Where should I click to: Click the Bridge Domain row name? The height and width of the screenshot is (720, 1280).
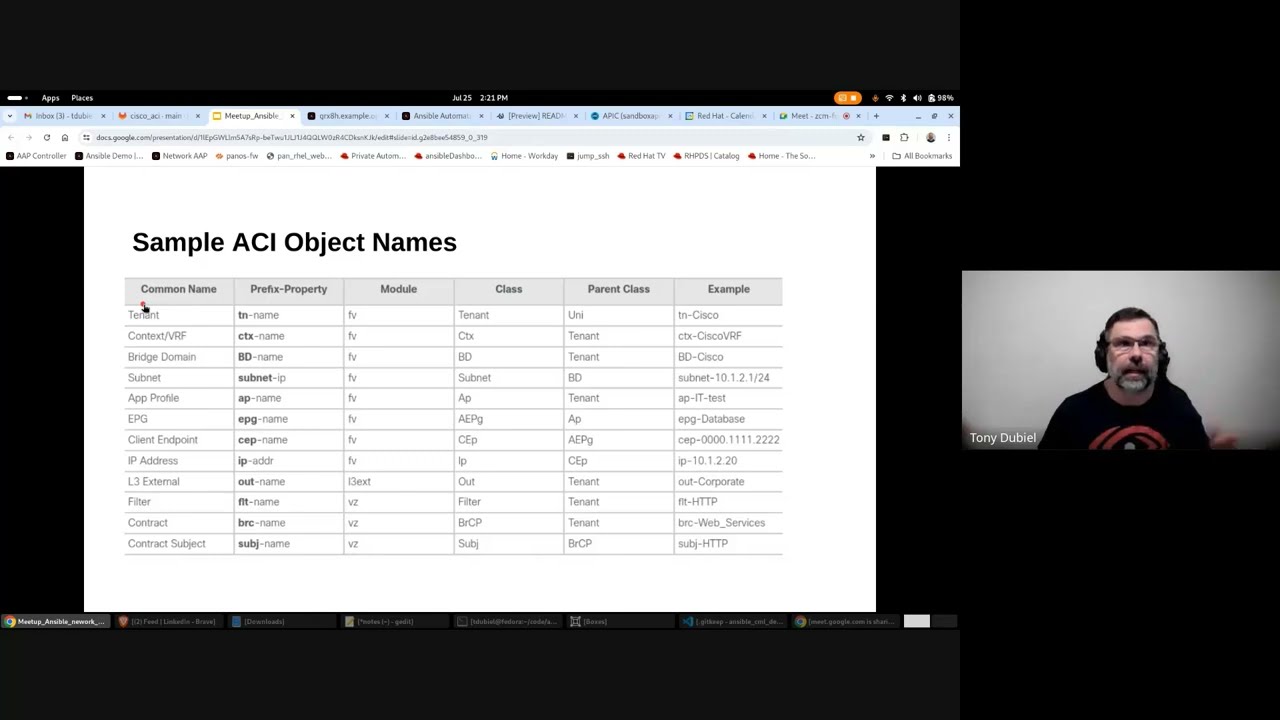pos(162,357)
